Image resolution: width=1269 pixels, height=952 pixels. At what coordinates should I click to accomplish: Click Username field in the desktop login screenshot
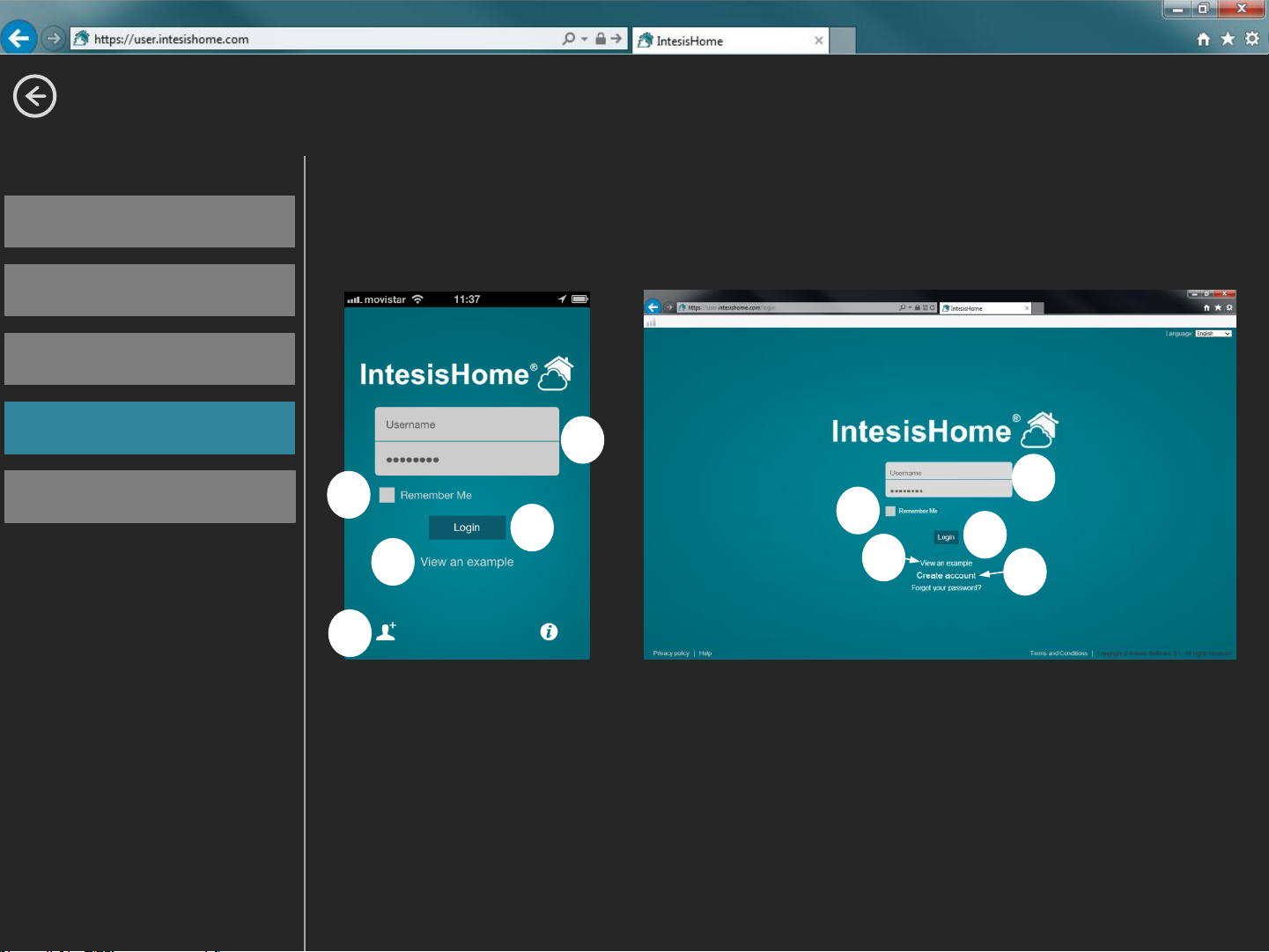pyautogui.click(x=948, y=472)
